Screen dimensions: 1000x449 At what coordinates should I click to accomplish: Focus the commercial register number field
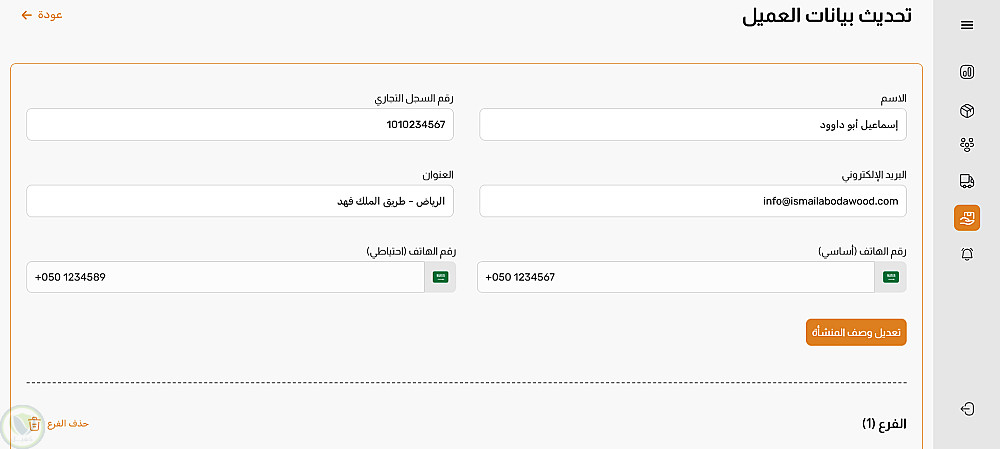click(x=240, y=125)
